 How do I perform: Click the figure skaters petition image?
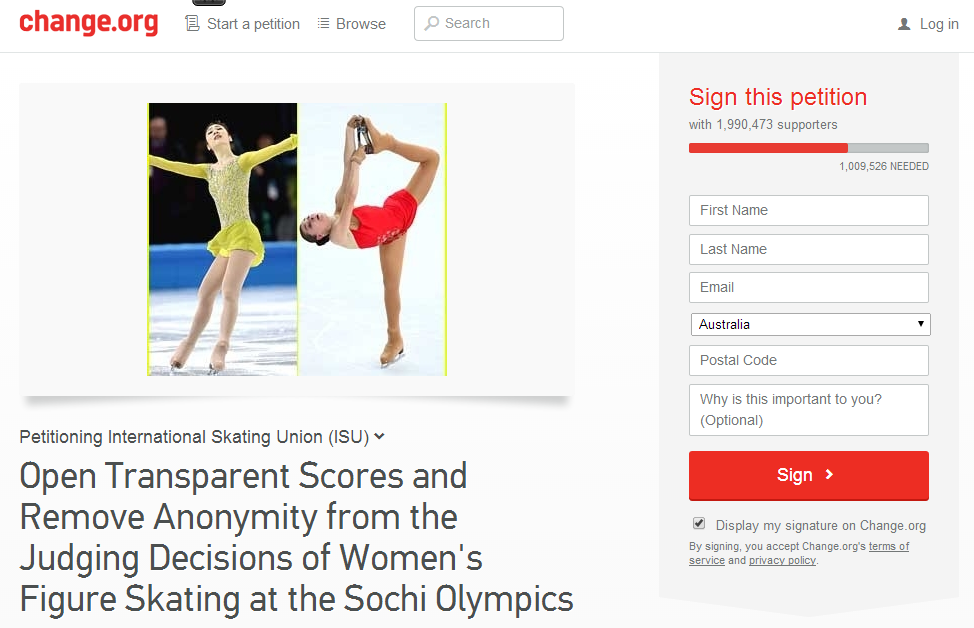click(297, 239)
